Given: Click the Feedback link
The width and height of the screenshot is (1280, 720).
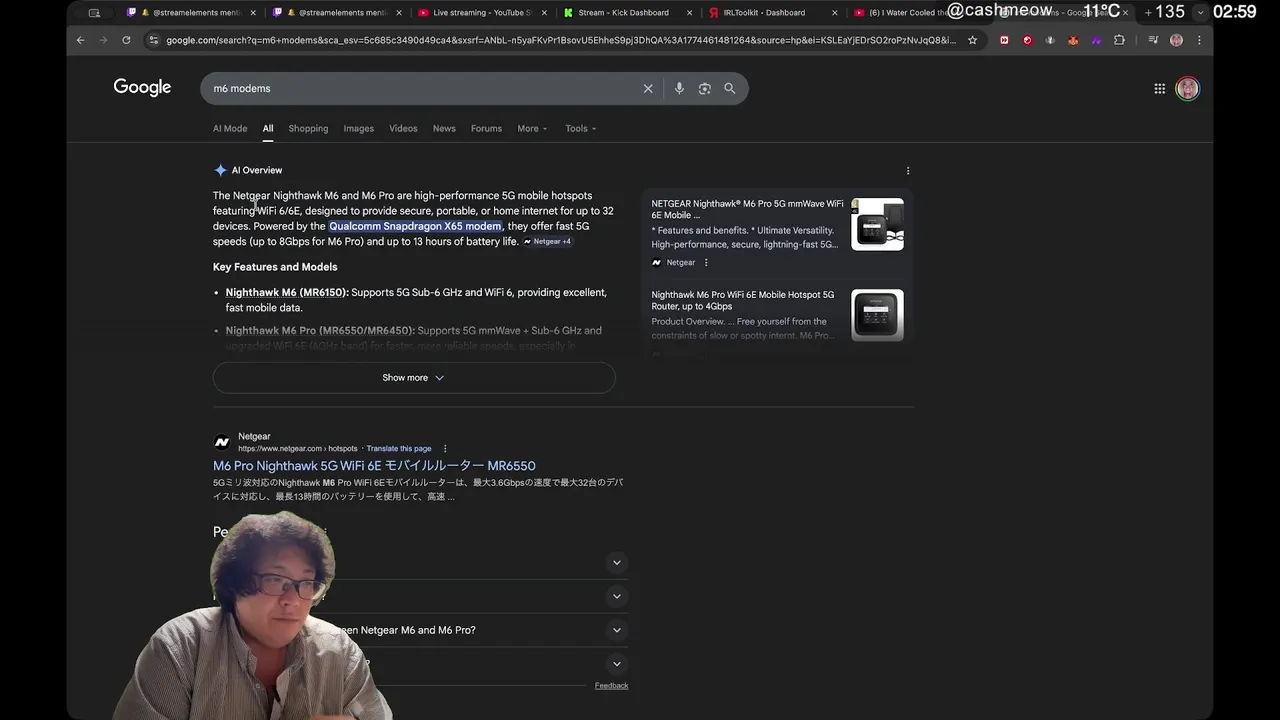Looking at the screenshot, I should [611, 685].
